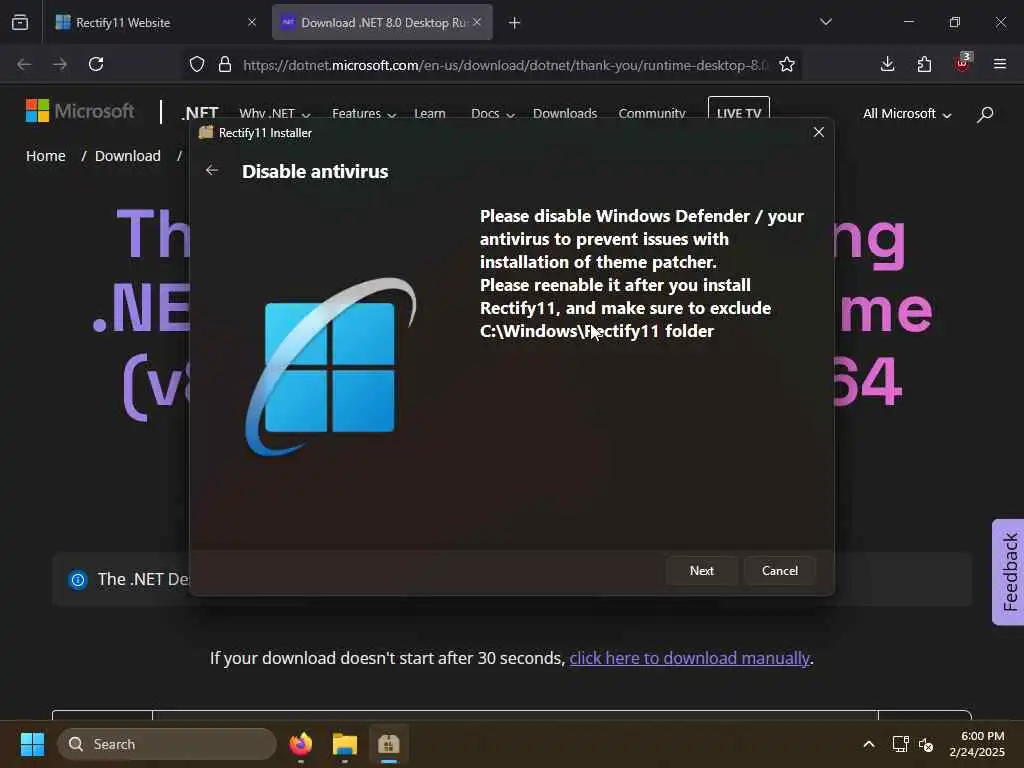The height and width of the screenshot is (768, 1024).
Task: Open File Explorer from the taskbar
Action: [345, 744]
